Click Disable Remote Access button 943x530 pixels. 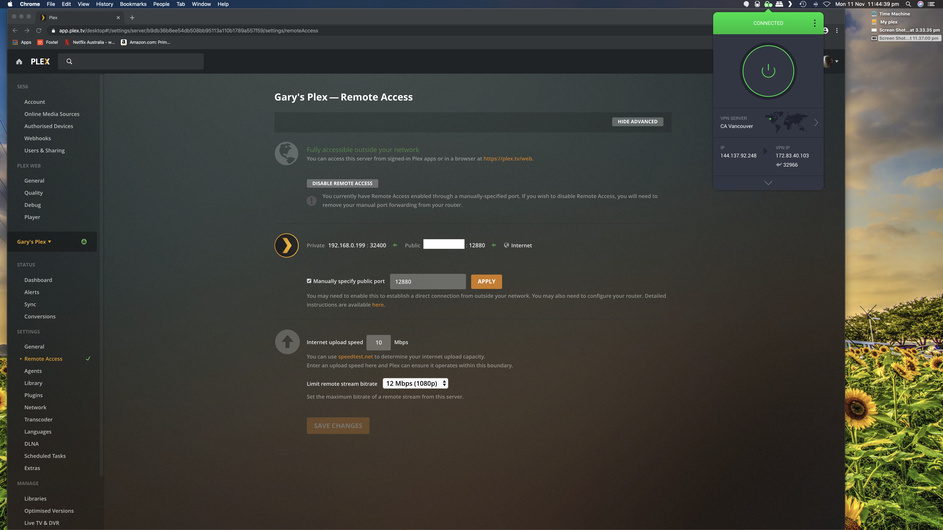point(342,183)
